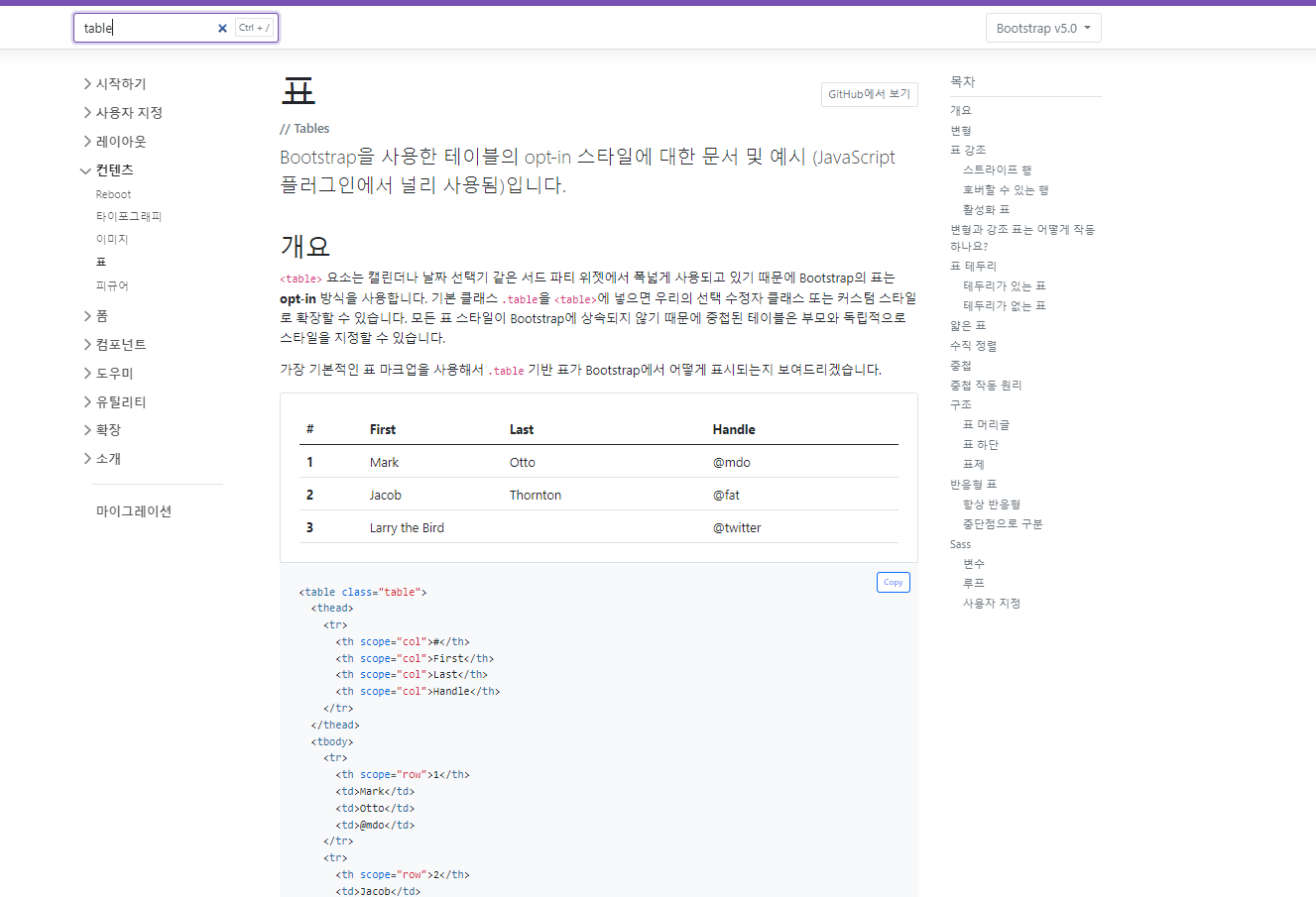The image size is (1316, 897).
Task: Go to 호버할 수 있는 행 in contents
Action: coord(1006,190)
